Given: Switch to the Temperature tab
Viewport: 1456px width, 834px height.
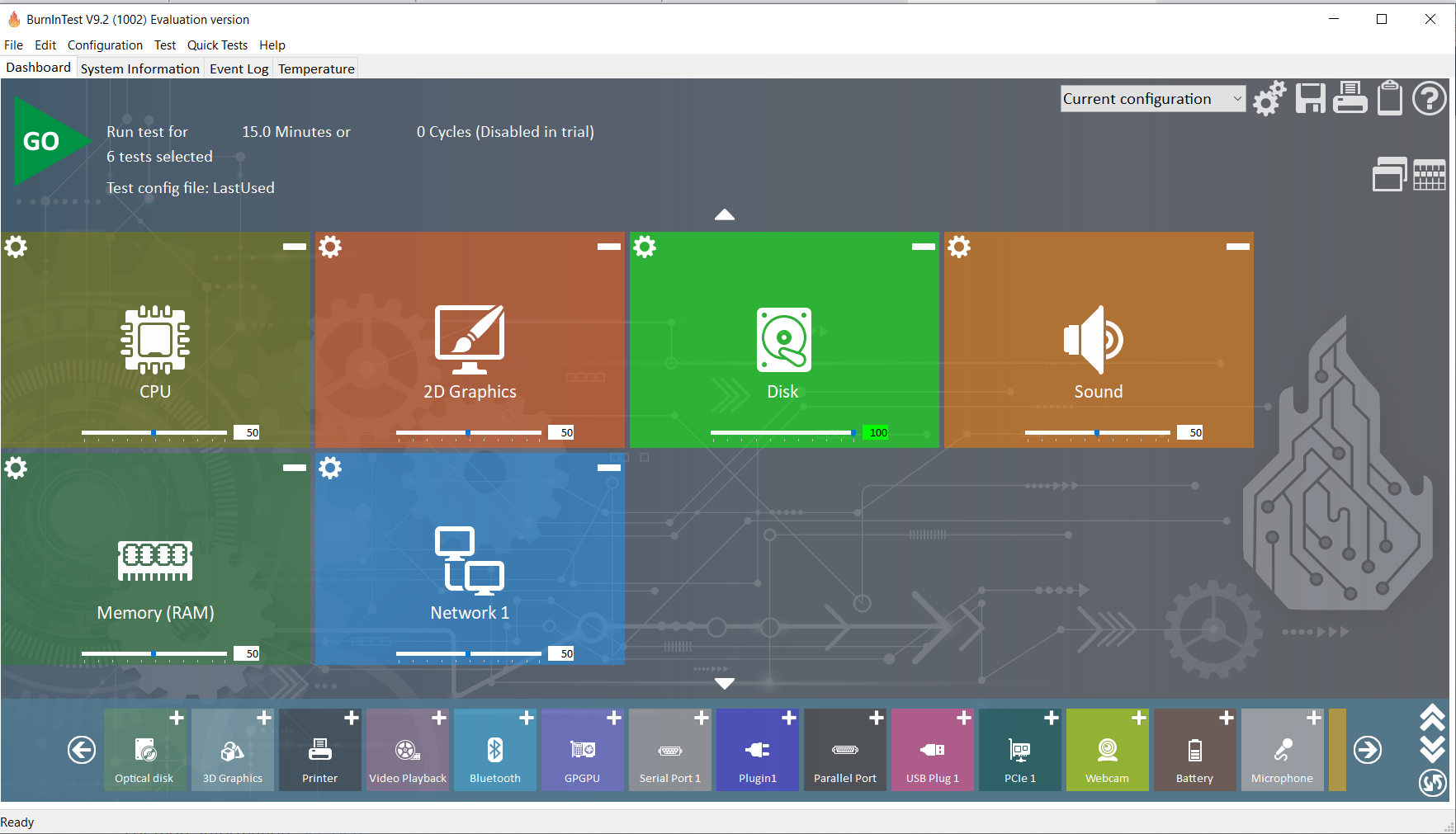Looking at the screenshot, I should tap(316, 68).
